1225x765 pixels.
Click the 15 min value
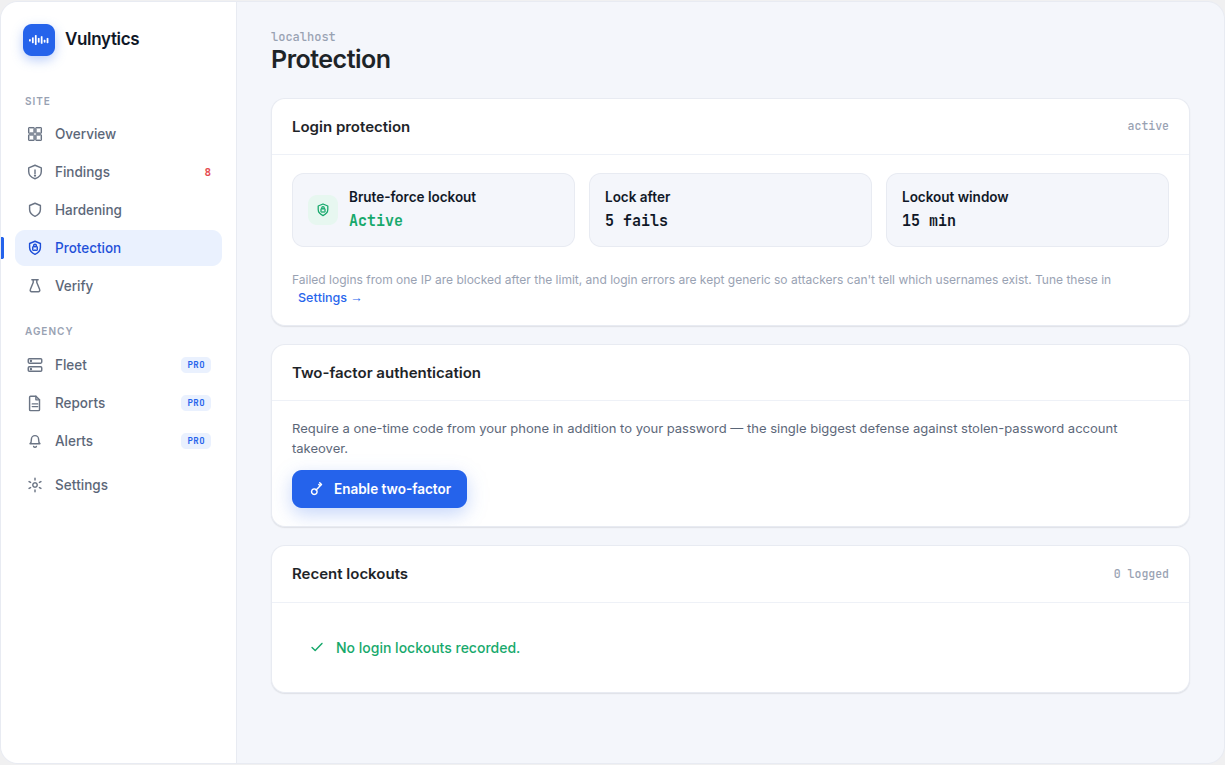click(929, 221)
